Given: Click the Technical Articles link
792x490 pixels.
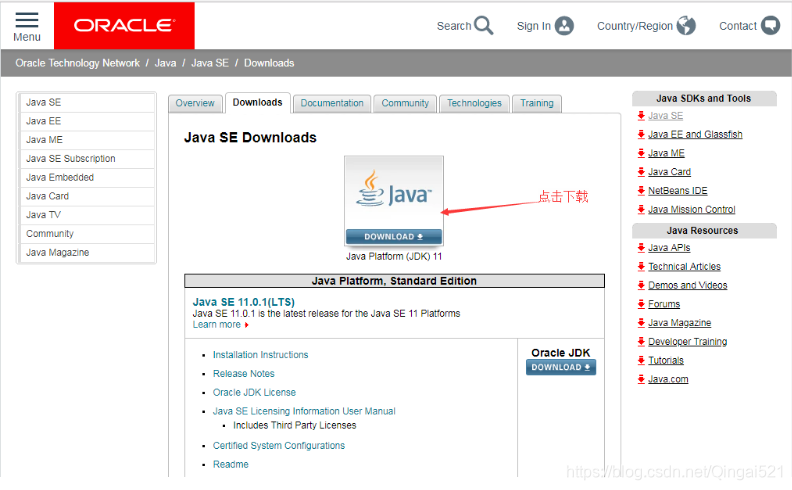Looking at the screenshot, I should coord(684,266).
